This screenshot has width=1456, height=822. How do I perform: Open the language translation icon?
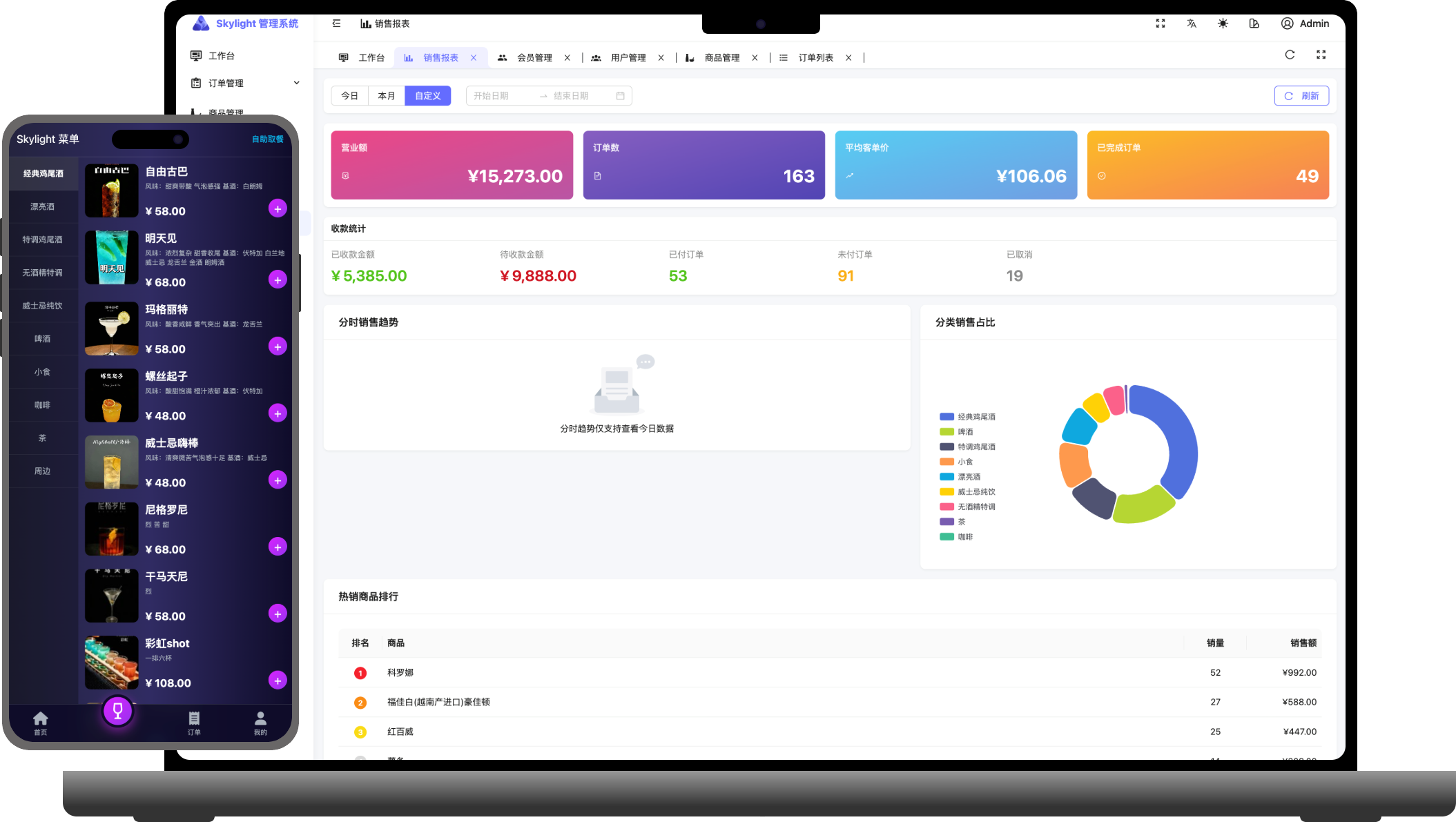tap(1192, 23)
